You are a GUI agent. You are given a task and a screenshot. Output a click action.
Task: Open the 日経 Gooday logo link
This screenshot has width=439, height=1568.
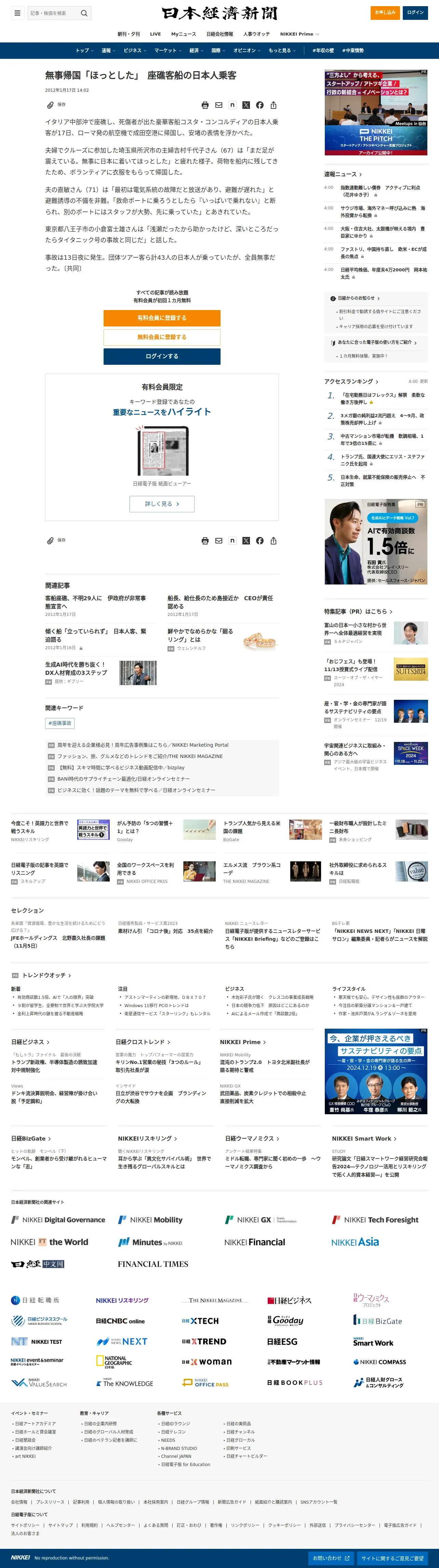(x=286, y=1320)
